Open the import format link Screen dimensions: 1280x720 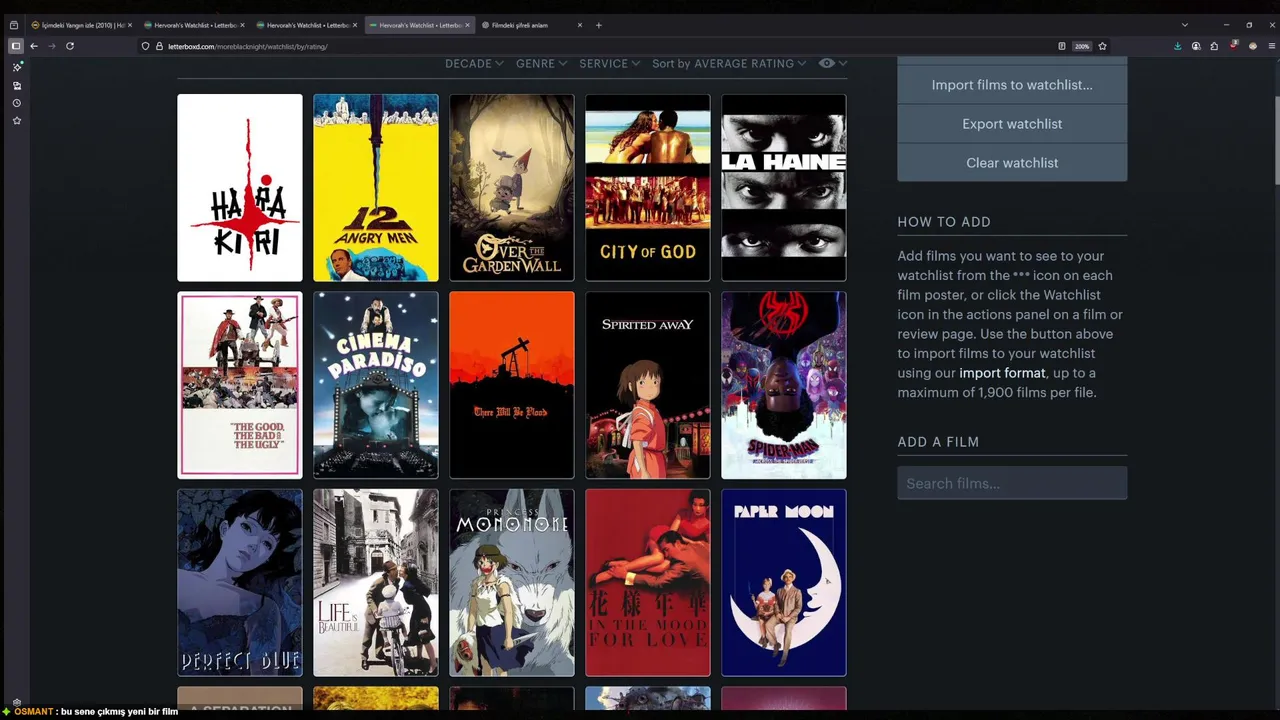click(x=1002, y=373)
